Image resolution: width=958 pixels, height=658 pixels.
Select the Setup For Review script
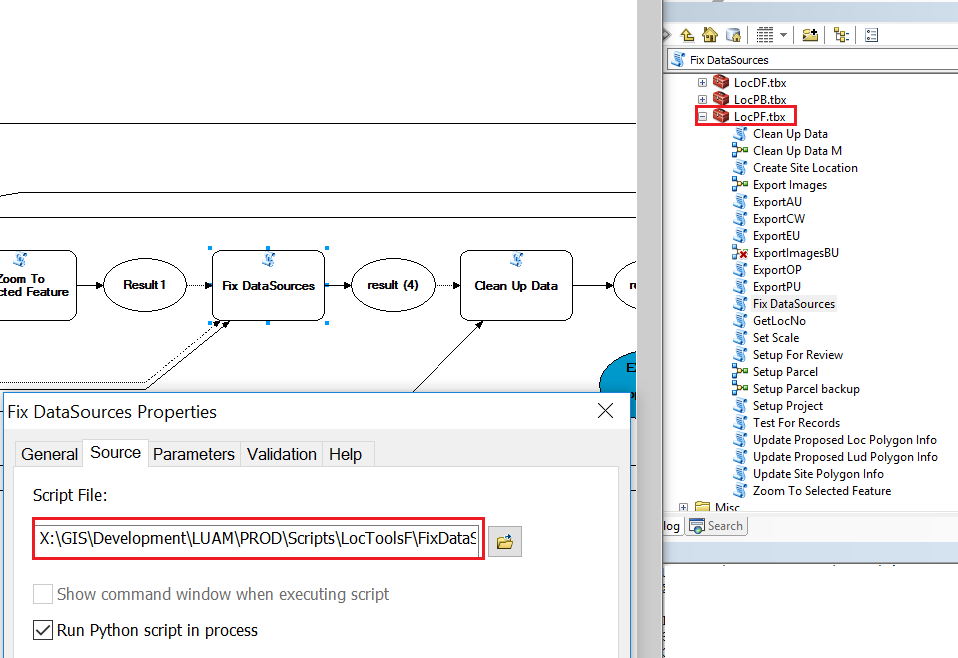coord(797,355)
